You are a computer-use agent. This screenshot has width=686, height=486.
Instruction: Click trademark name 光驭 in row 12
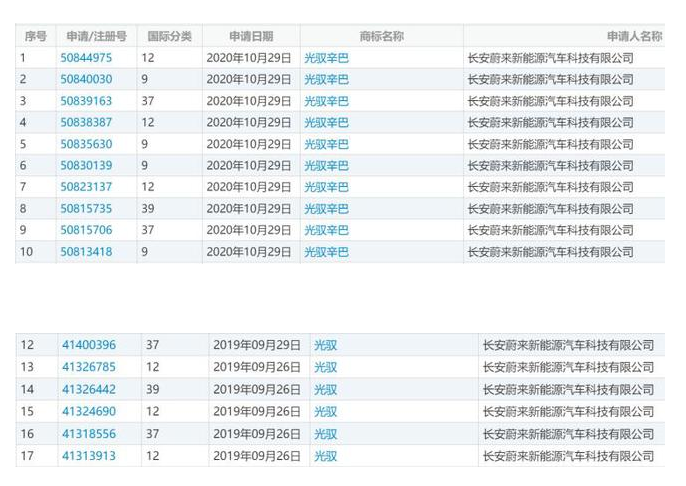coord(326,345)
